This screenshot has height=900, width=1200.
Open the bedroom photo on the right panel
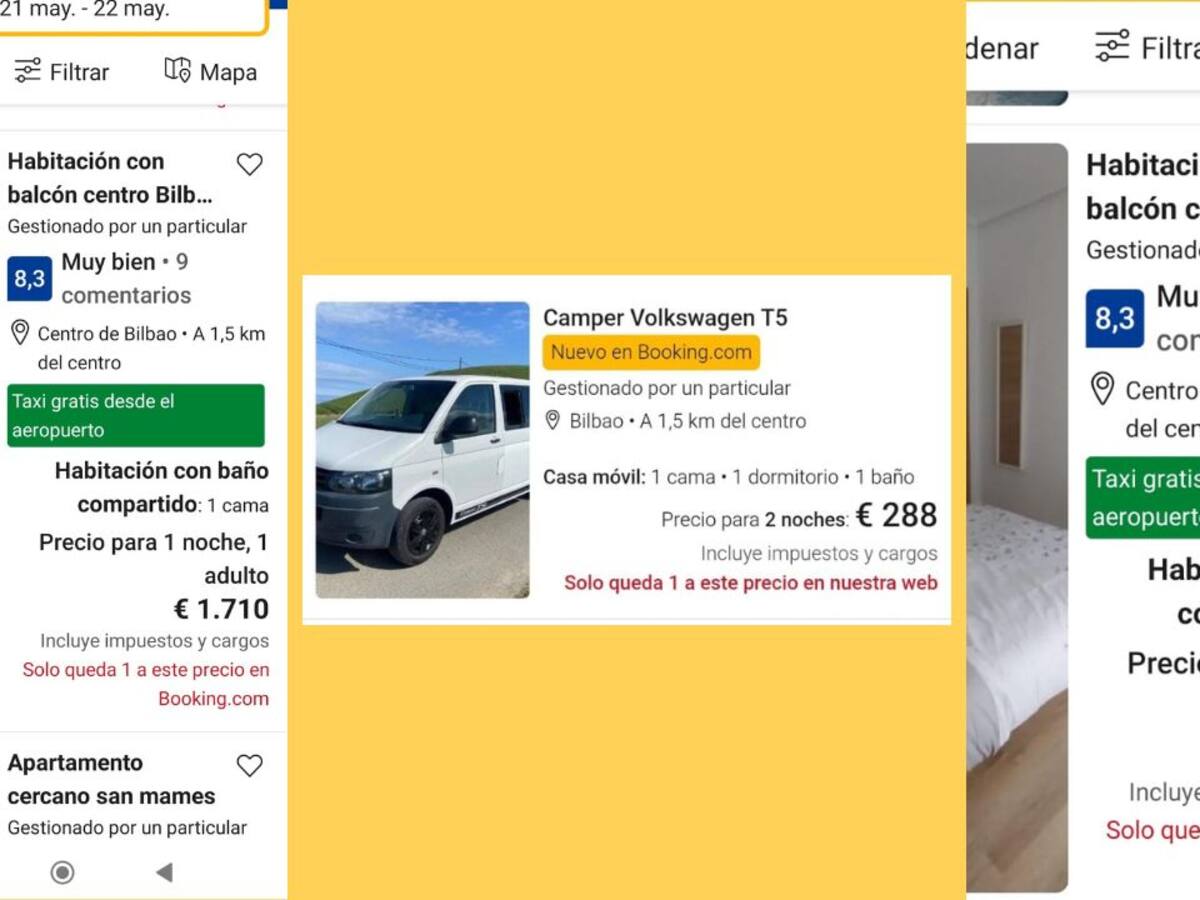1017,517
